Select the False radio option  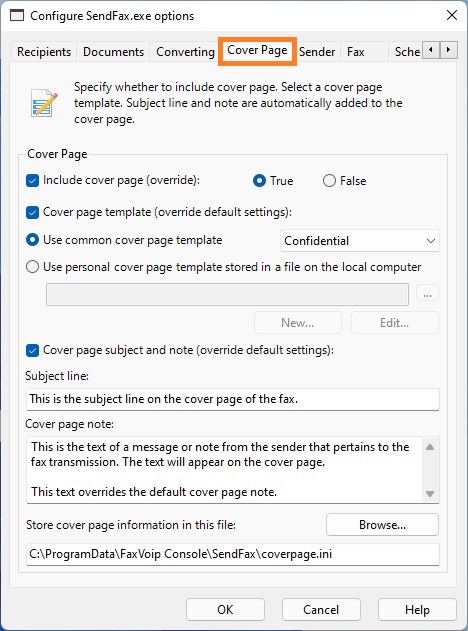[329, 181]
